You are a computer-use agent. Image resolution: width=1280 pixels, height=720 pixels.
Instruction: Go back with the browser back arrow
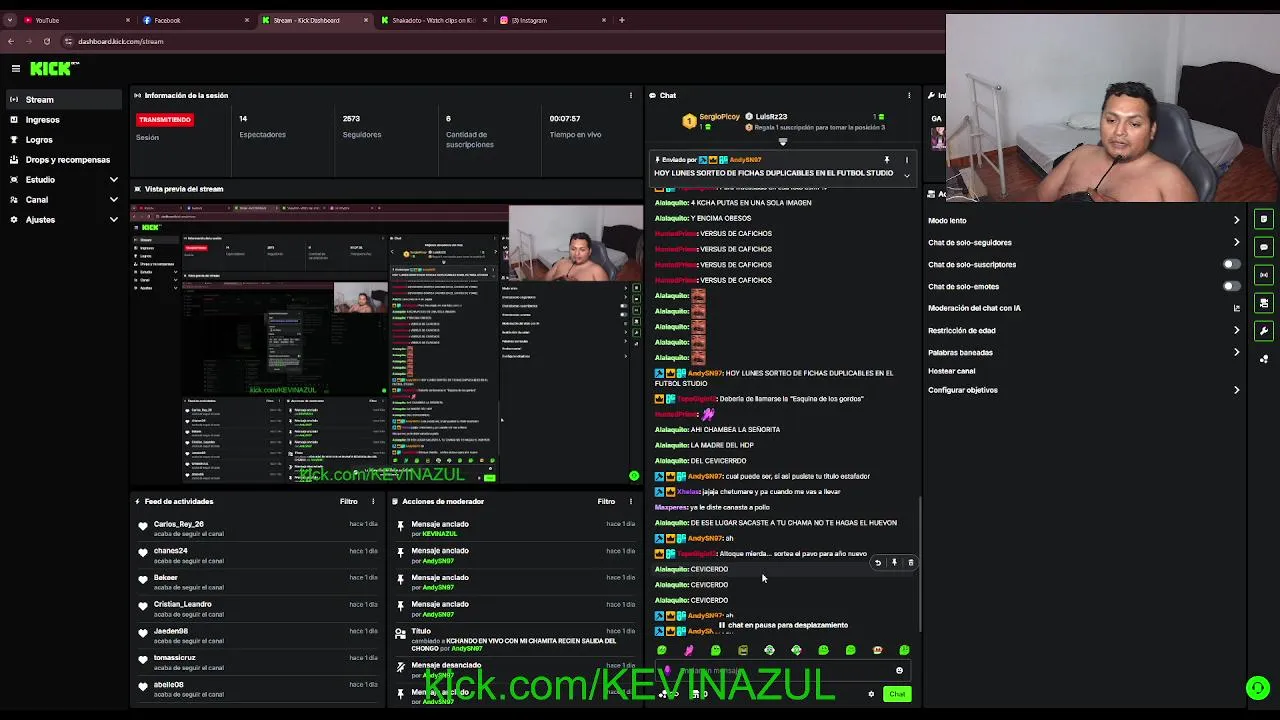(11, 41)
